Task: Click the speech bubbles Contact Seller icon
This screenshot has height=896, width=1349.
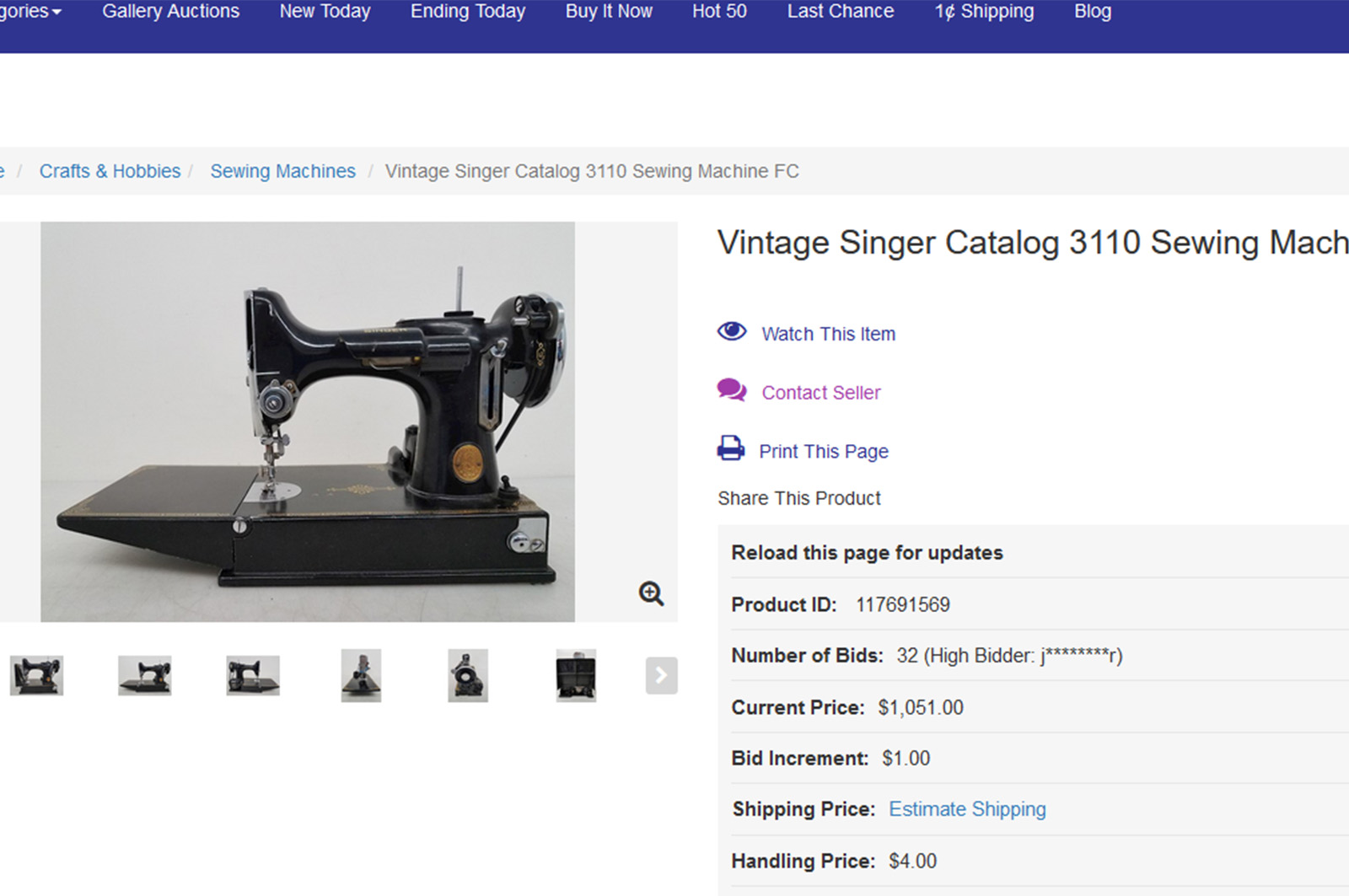Action: (x=732, y=389)
